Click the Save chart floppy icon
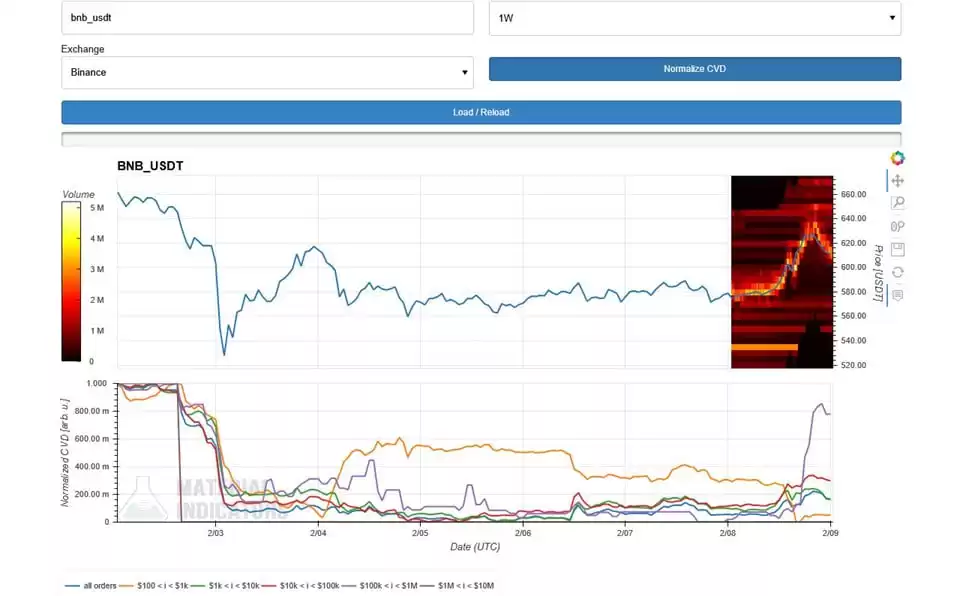 tap(897, 249)
